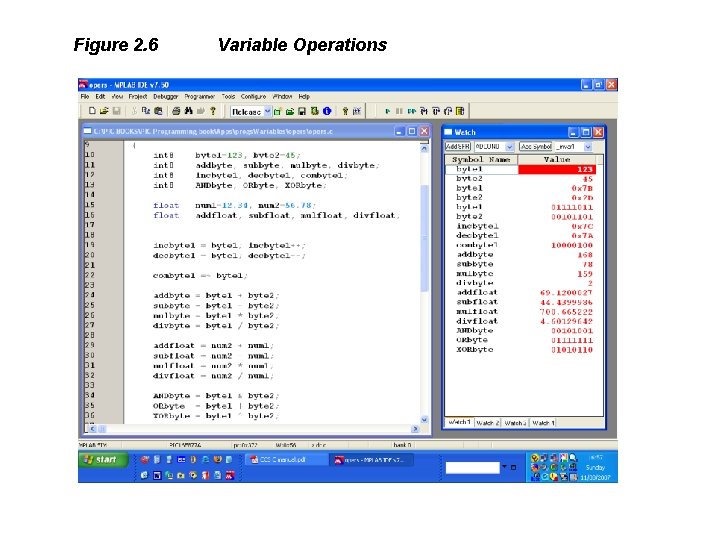Click the blue info circle icon

[327, 111]
